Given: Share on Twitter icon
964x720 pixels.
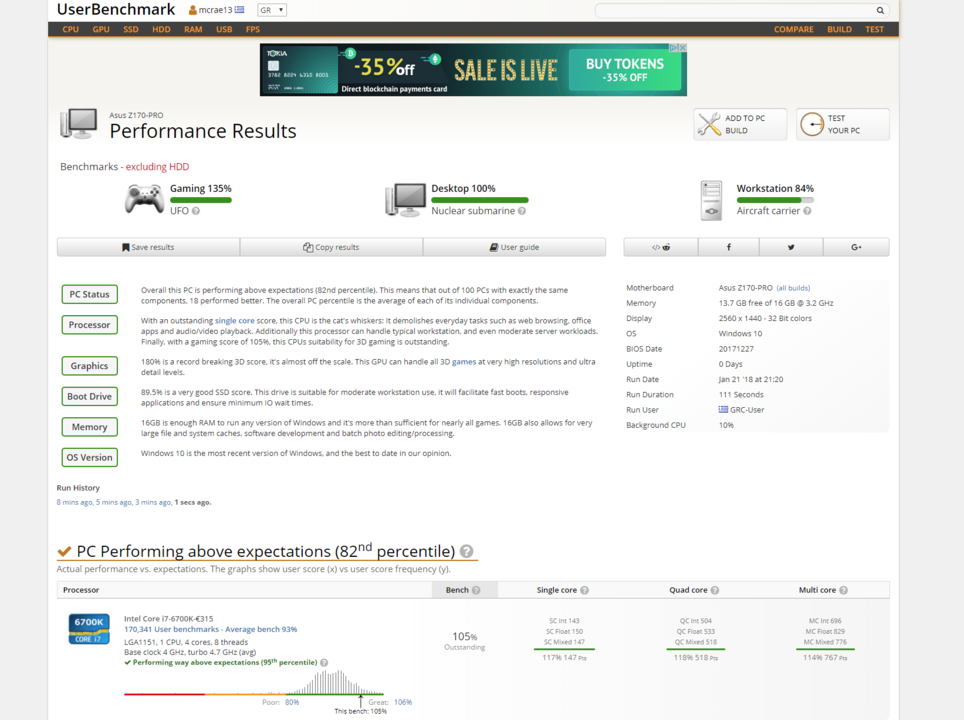Looking at the screenshot, I should pos(791,247).
